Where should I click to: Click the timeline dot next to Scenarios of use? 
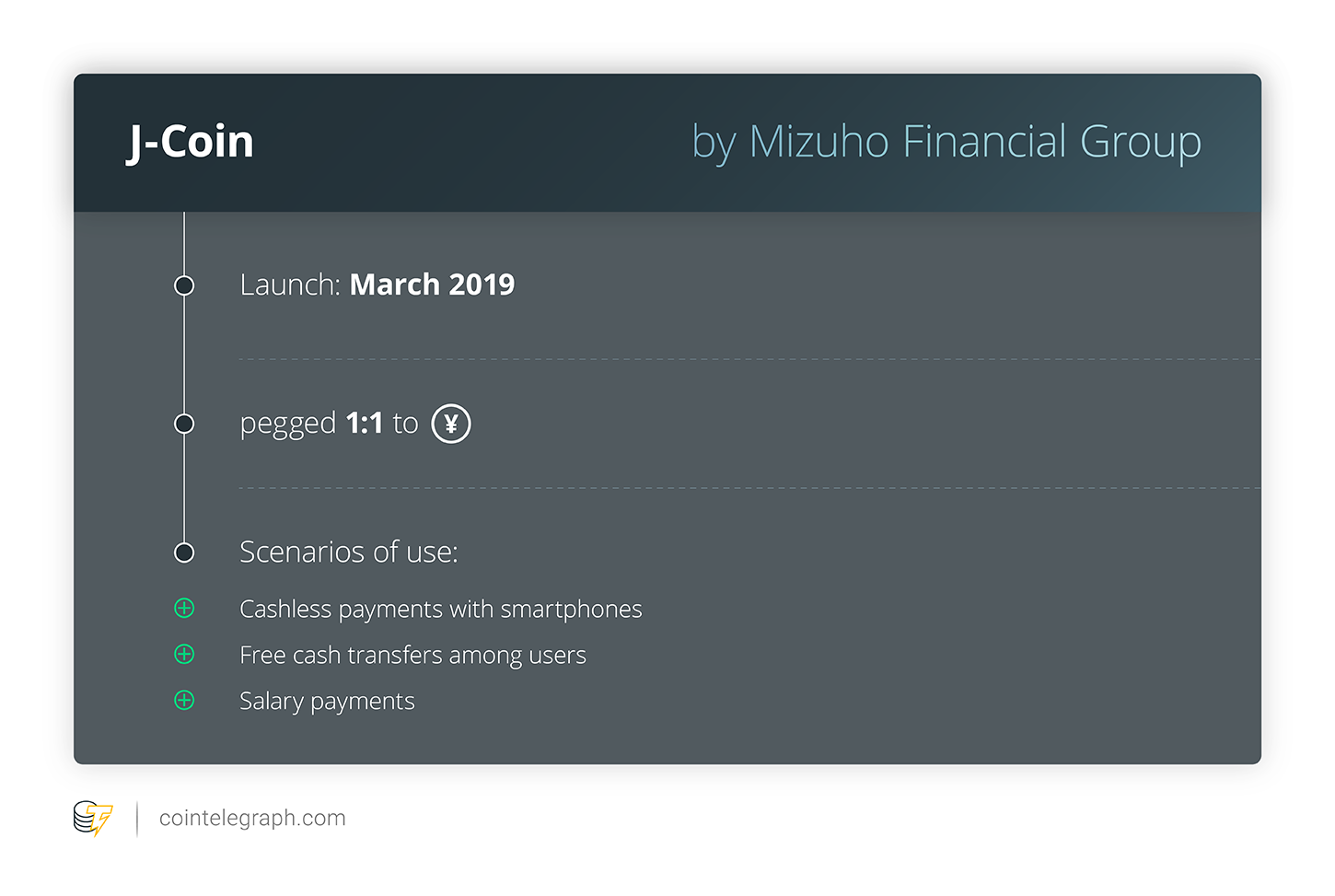click(x=184, y=553)
